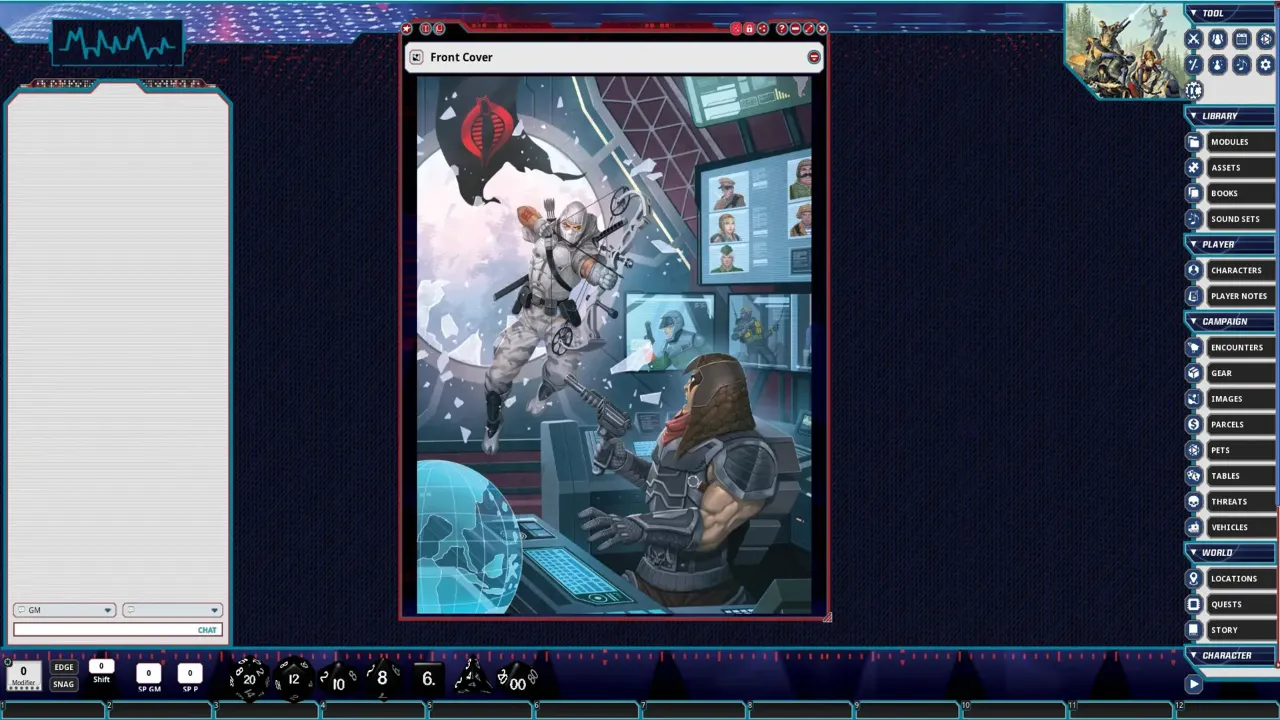Viewport: 1280px width, 720px height.
Task: Open the Threats list
Action: click(x=1239, y=501)
